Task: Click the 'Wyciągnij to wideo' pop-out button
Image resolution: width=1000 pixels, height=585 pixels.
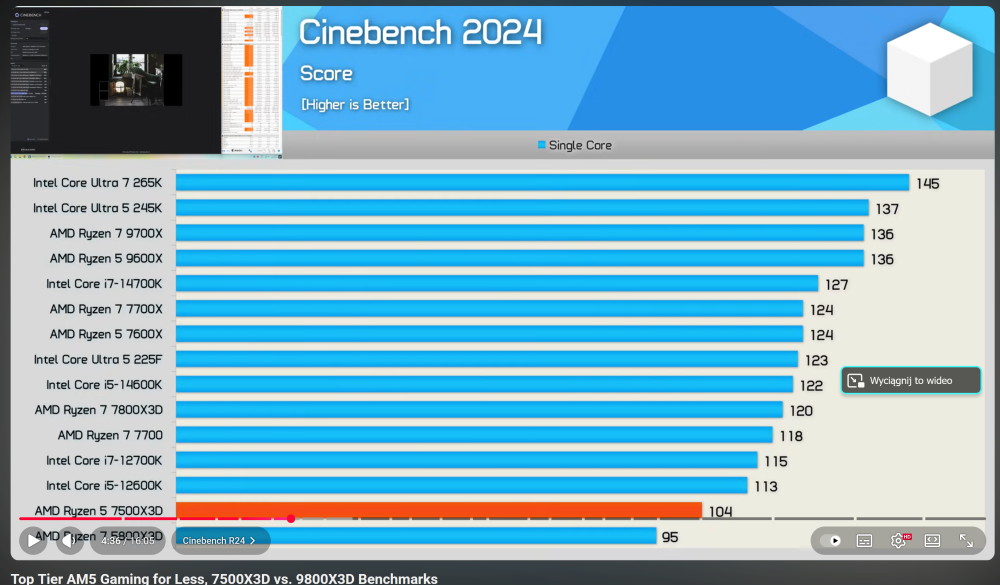Action: [911, 380]
